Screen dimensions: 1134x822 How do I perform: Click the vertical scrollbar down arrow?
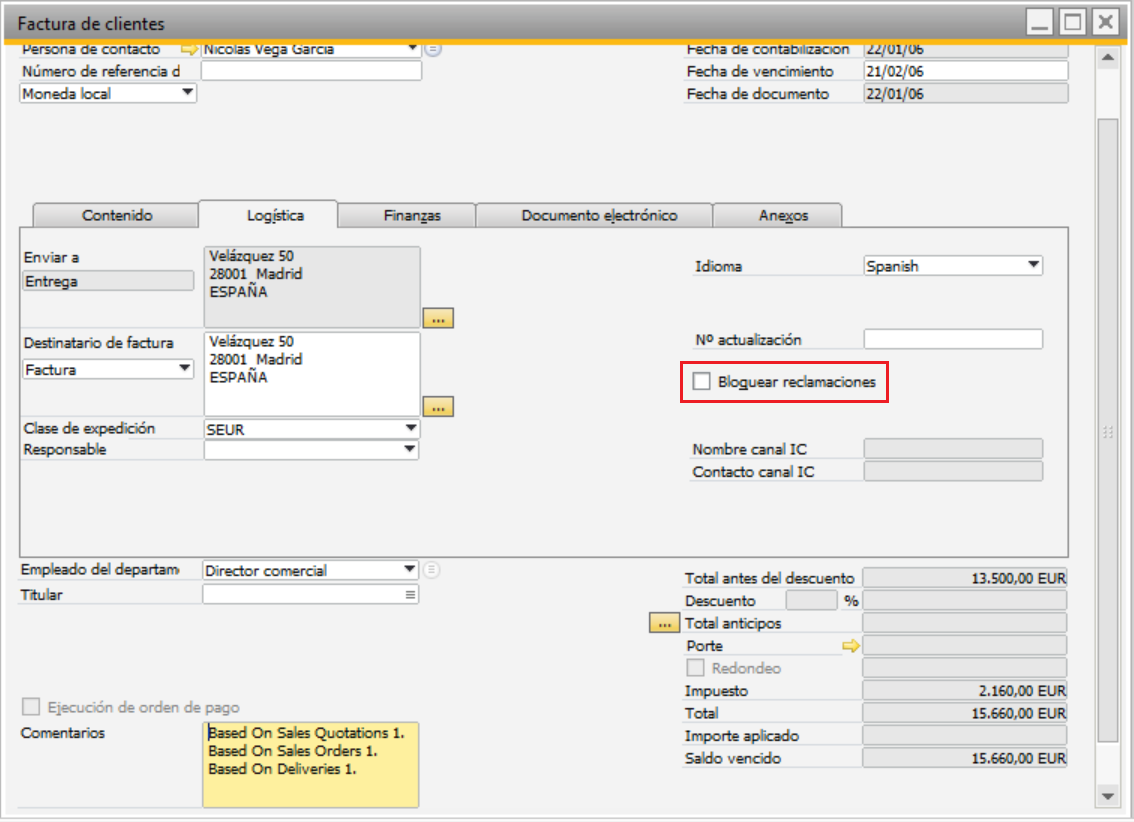[1107, 795]
